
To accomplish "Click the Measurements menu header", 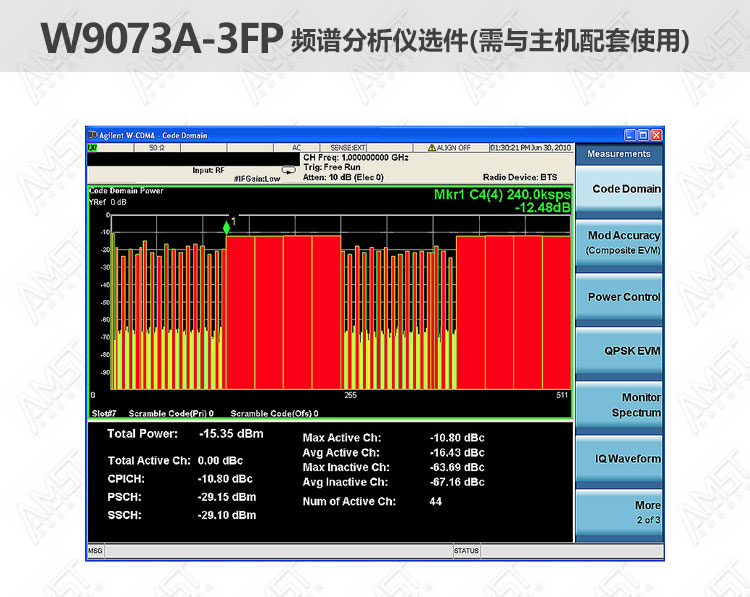I will pos(619,154).
